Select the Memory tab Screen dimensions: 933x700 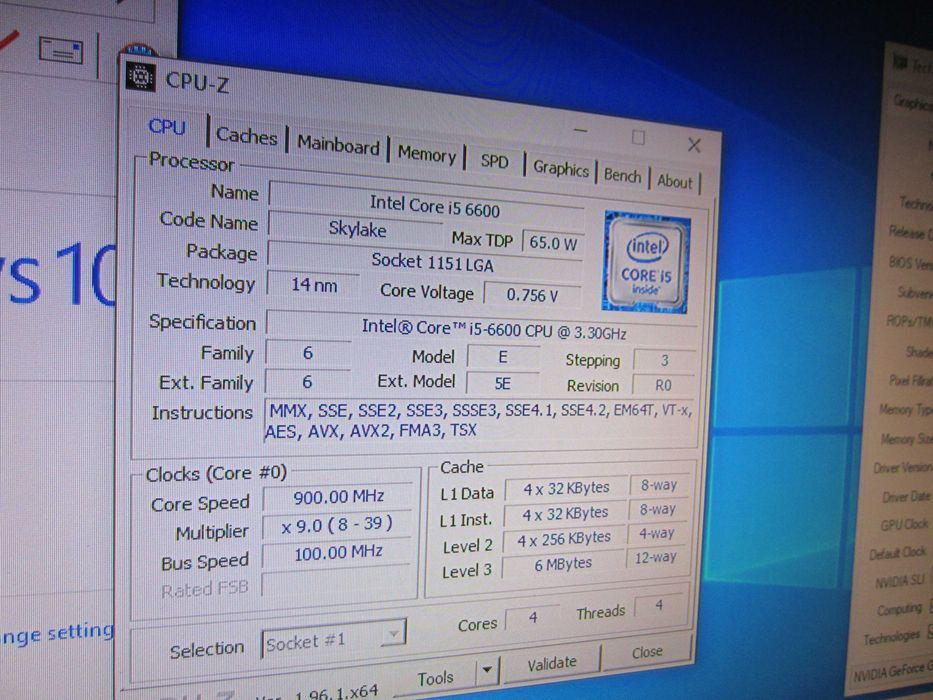click(x=427, y=154)
